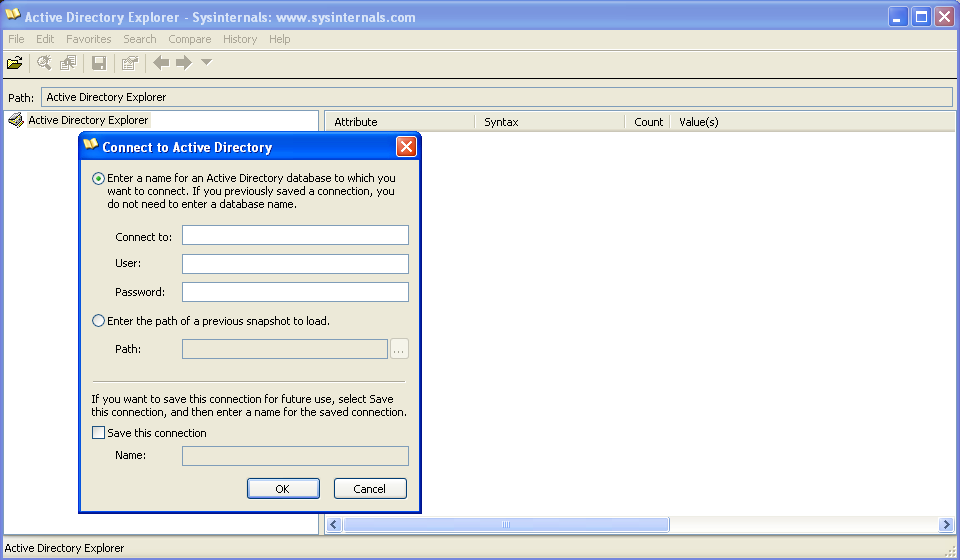The width and height of the screenshot is (960, 560).
Task: Focus the User input field
Action: click(x=295, y=264)
